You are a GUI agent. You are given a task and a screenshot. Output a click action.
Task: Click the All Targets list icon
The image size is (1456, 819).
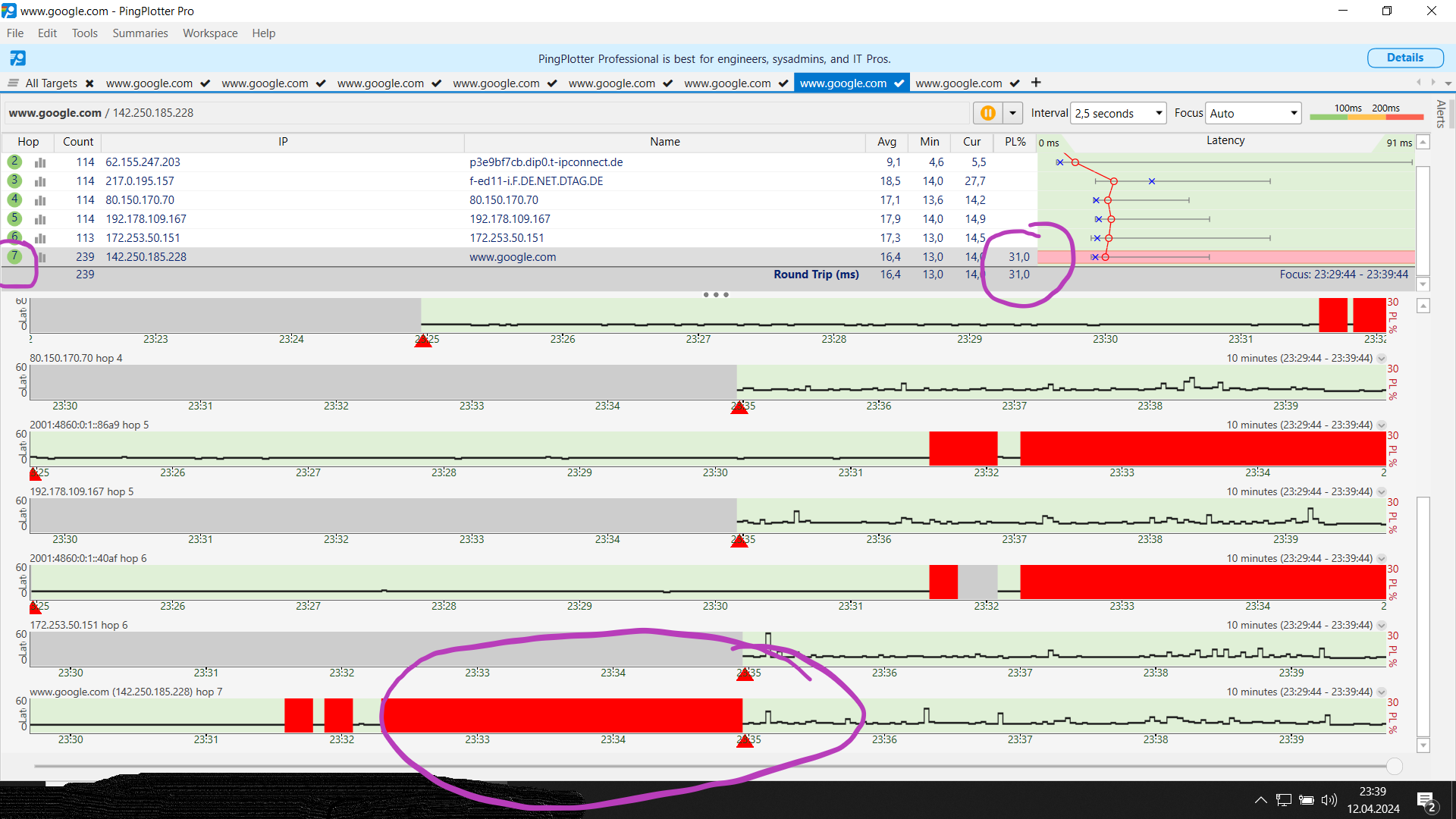pyautogui.click(x=13, y=83)
